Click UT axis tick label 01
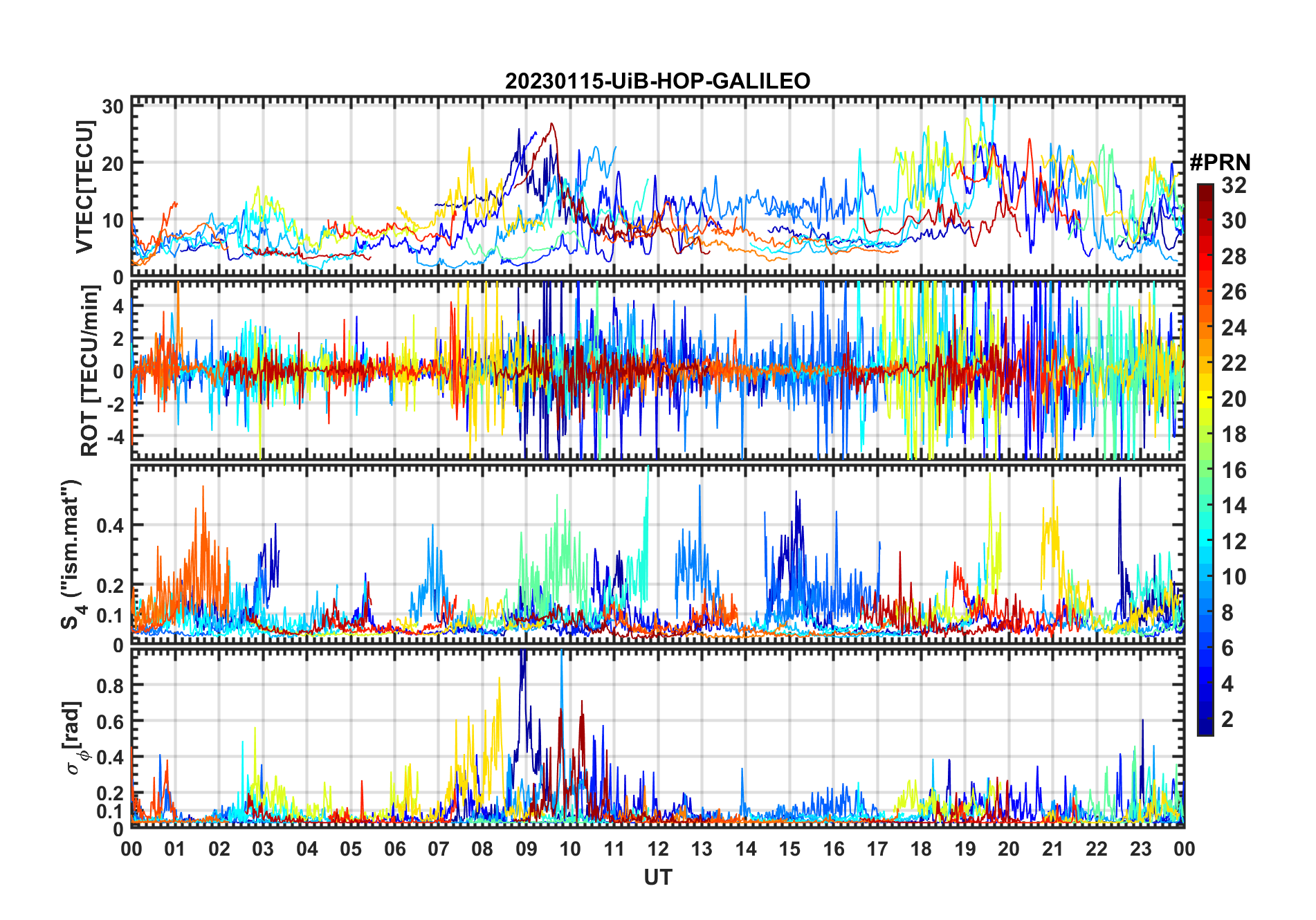Viewport: 1316px width, 920px height. click(x=175, y=849)
